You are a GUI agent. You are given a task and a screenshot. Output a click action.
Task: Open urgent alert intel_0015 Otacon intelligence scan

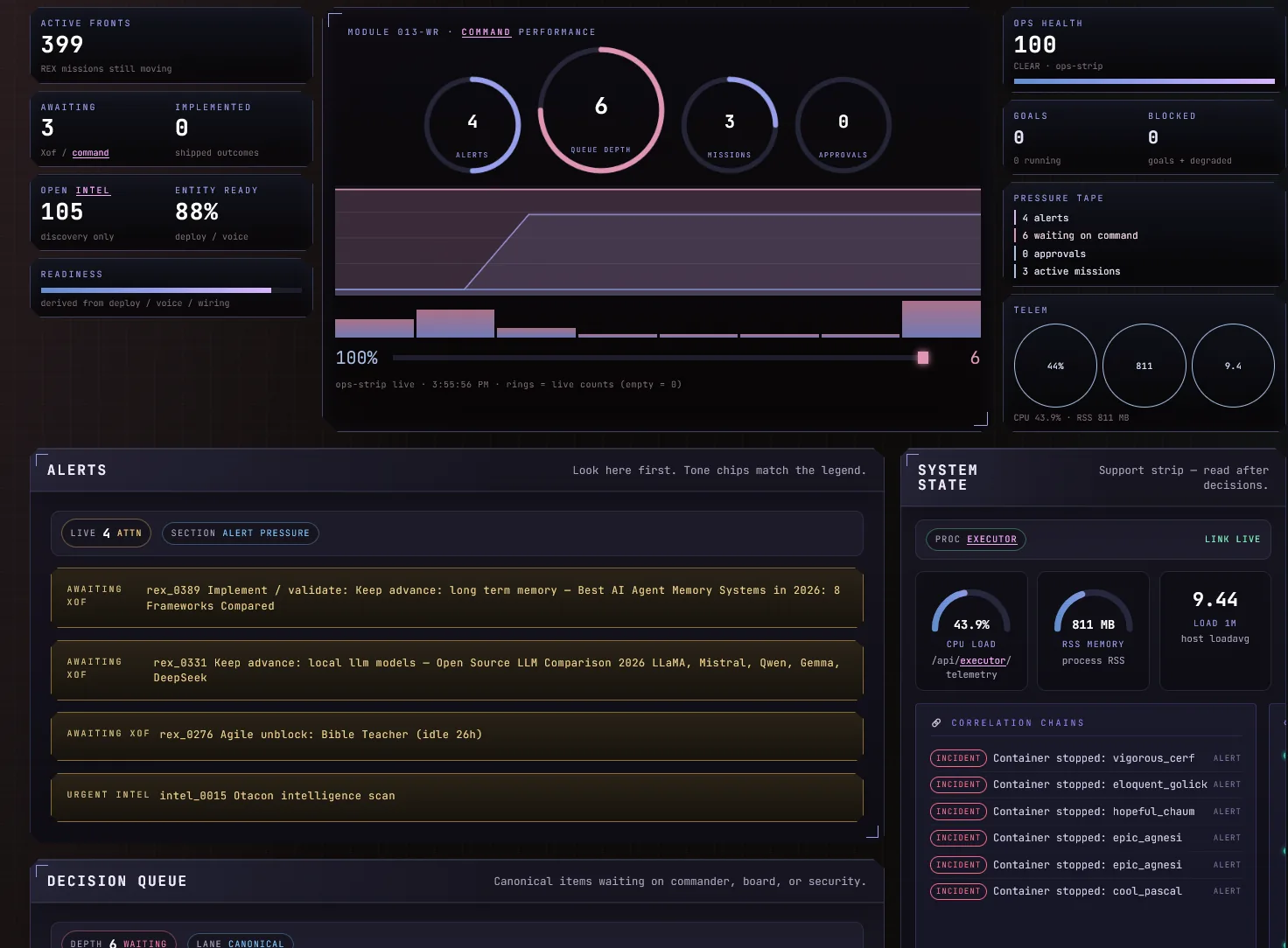coord(458,797)
